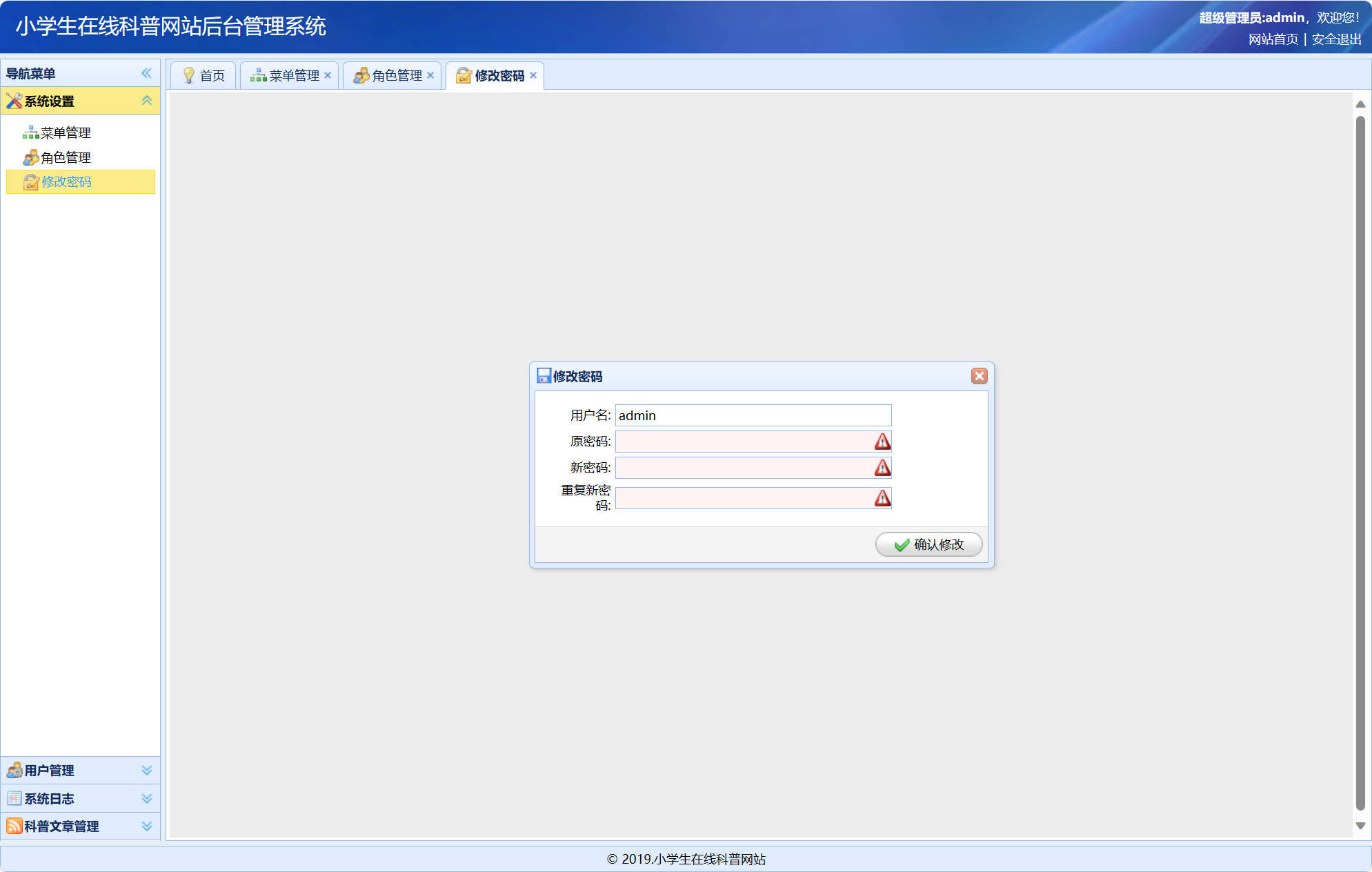Collapse the navigation sidebar with « button
The width and height of the screenshot is (1372, 872).
[x=146, y=72]
